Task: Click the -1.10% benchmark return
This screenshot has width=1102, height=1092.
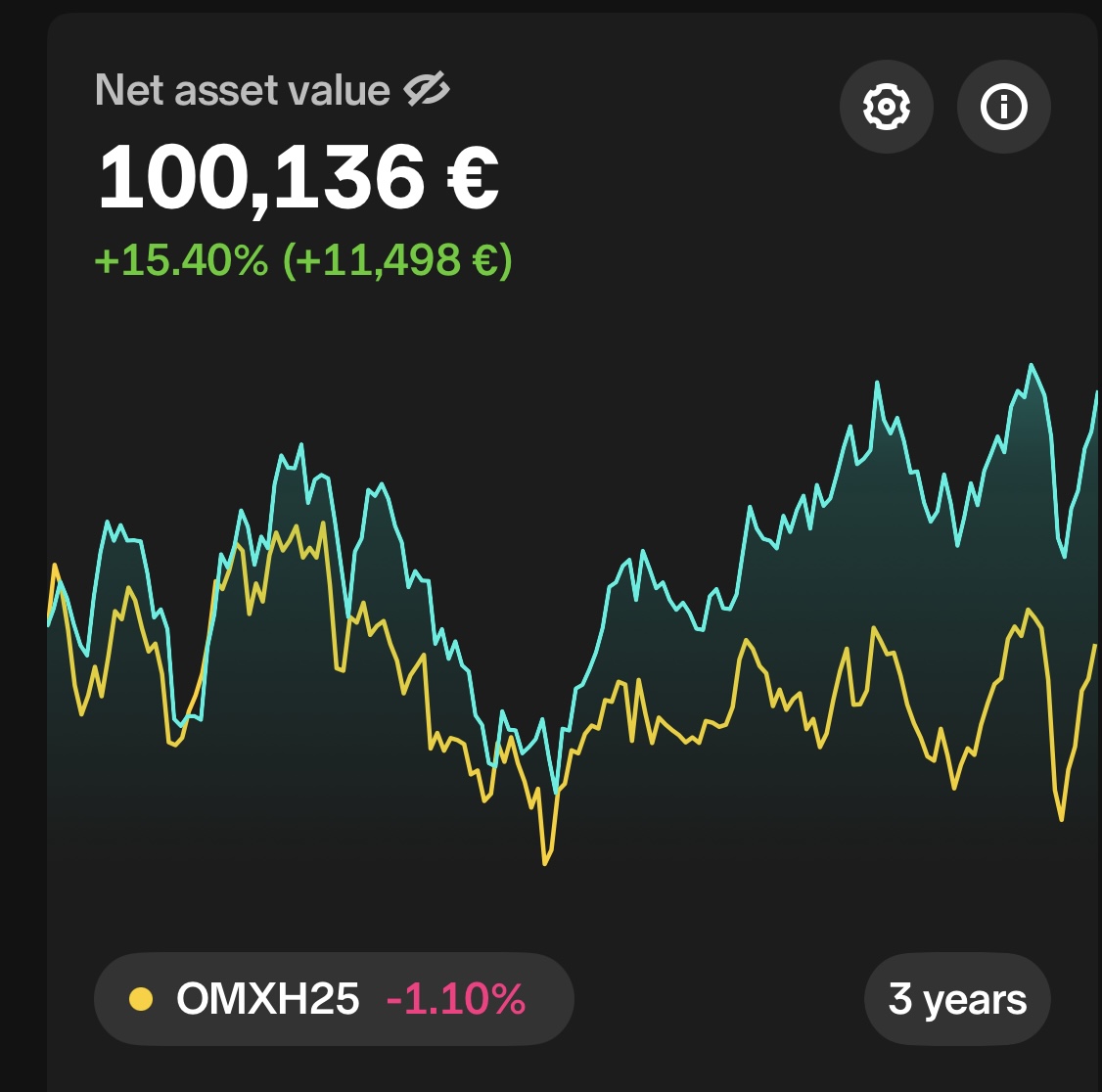Action: pyautogui.click(x=456, y=999)
